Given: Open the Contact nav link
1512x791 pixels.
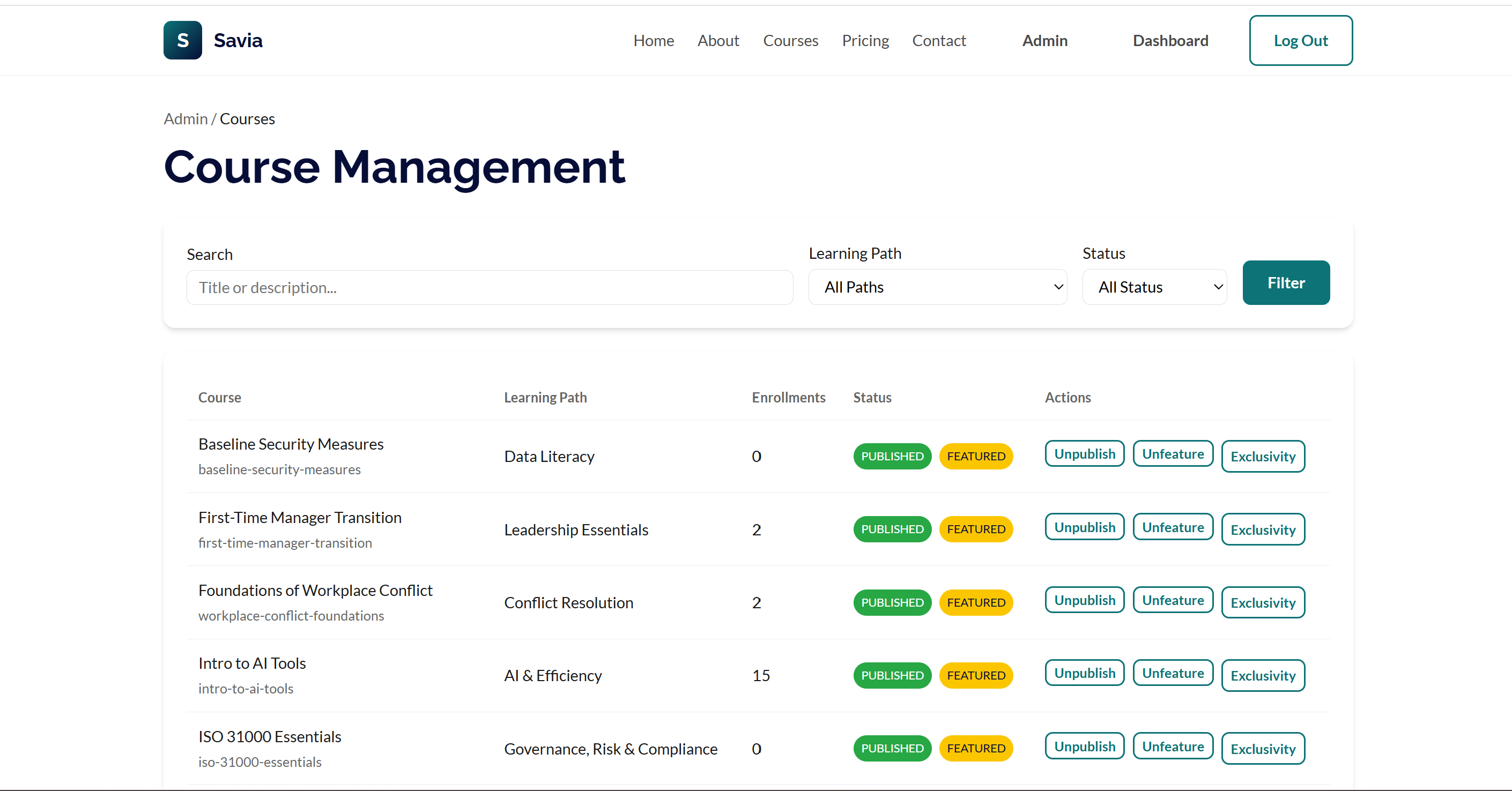Looking at the screenshot, I should tap(938, 41).
